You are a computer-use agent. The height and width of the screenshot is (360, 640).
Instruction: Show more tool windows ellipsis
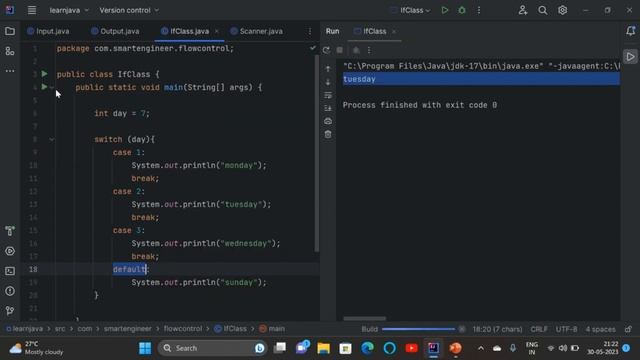click(x=10, y=71)
